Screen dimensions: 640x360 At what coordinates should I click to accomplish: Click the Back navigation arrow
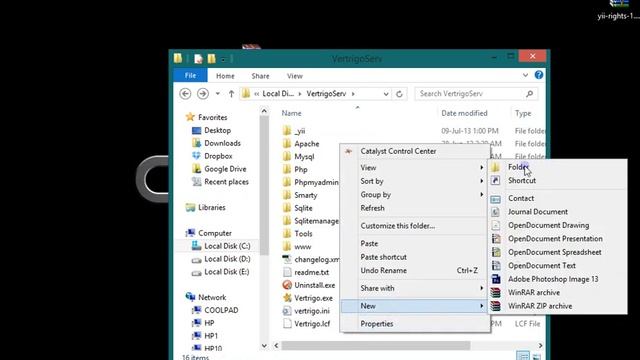(x=185, y=93)
